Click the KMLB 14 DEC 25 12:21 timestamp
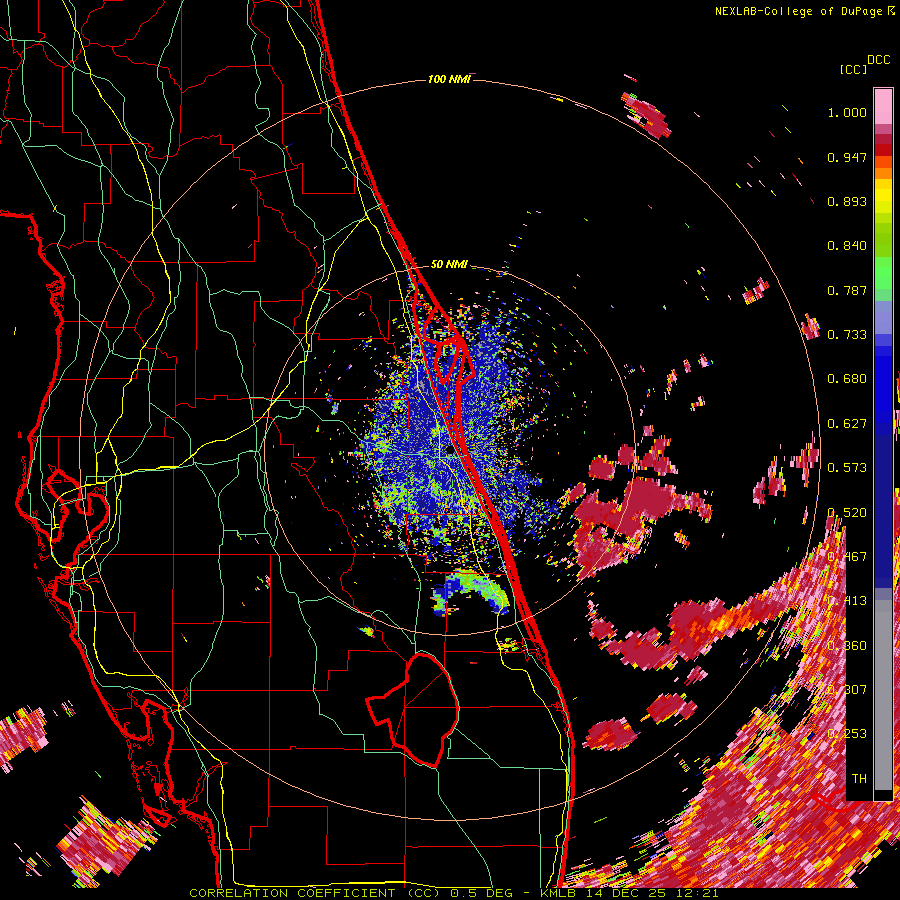900x900 pixels. (629, 893)
